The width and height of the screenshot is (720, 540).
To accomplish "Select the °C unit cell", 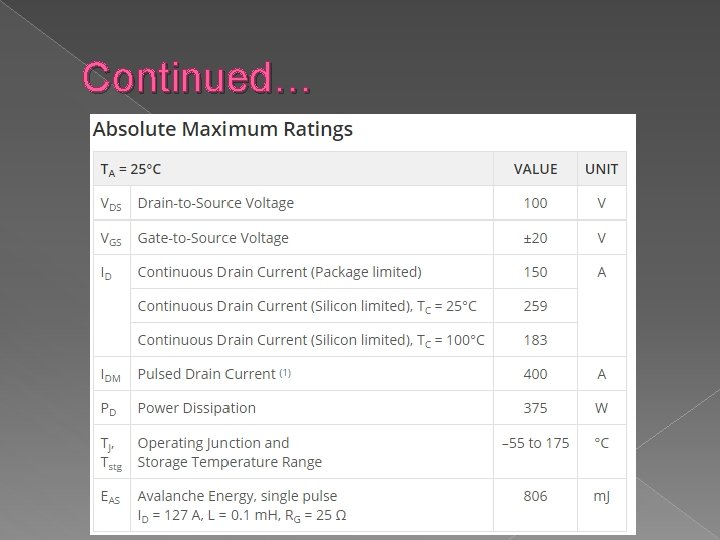I will point(601,443).
